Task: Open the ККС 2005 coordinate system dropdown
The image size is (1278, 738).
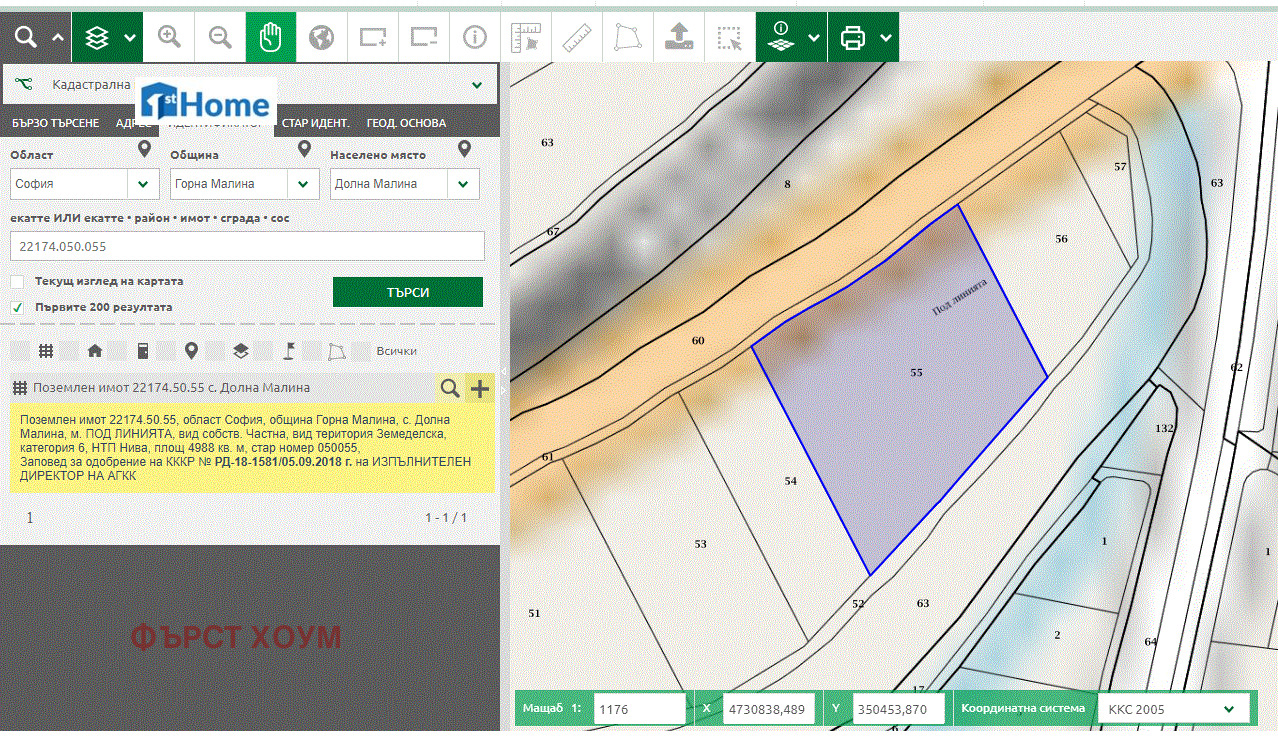Action: tap(1173, 709)
